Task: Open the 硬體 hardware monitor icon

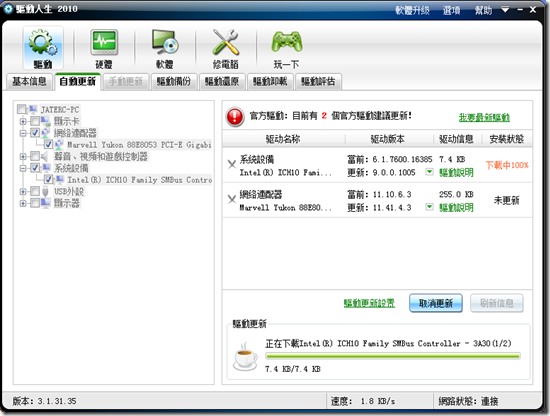Action: (104, 48)
